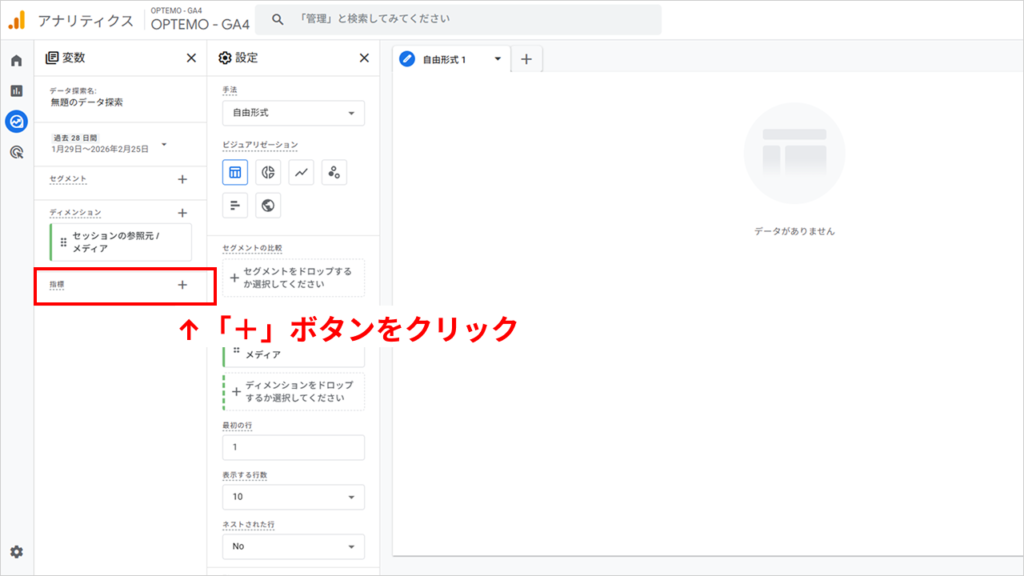
Task: Select the line chart visualization
Action: point(300,172)
